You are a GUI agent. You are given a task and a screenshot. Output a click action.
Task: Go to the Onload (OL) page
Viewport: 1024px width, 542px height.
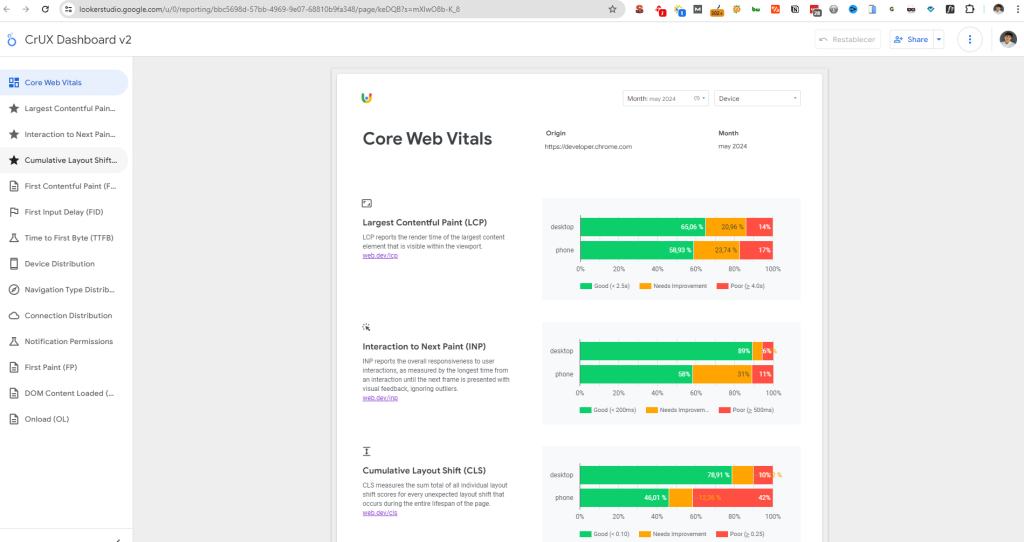46,419
